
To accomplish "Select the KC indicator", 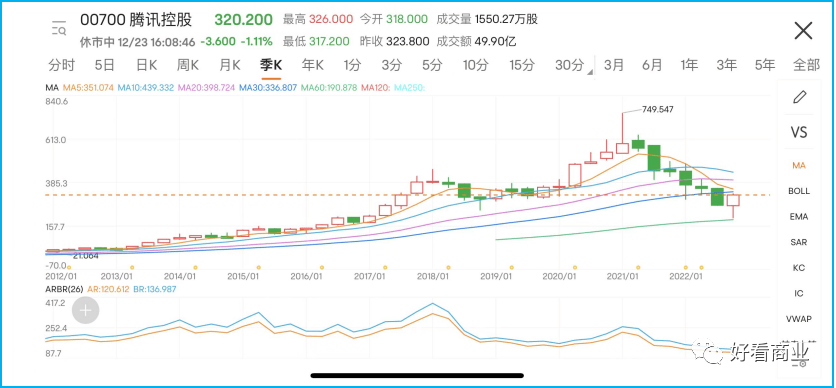I will click(799, 268).
